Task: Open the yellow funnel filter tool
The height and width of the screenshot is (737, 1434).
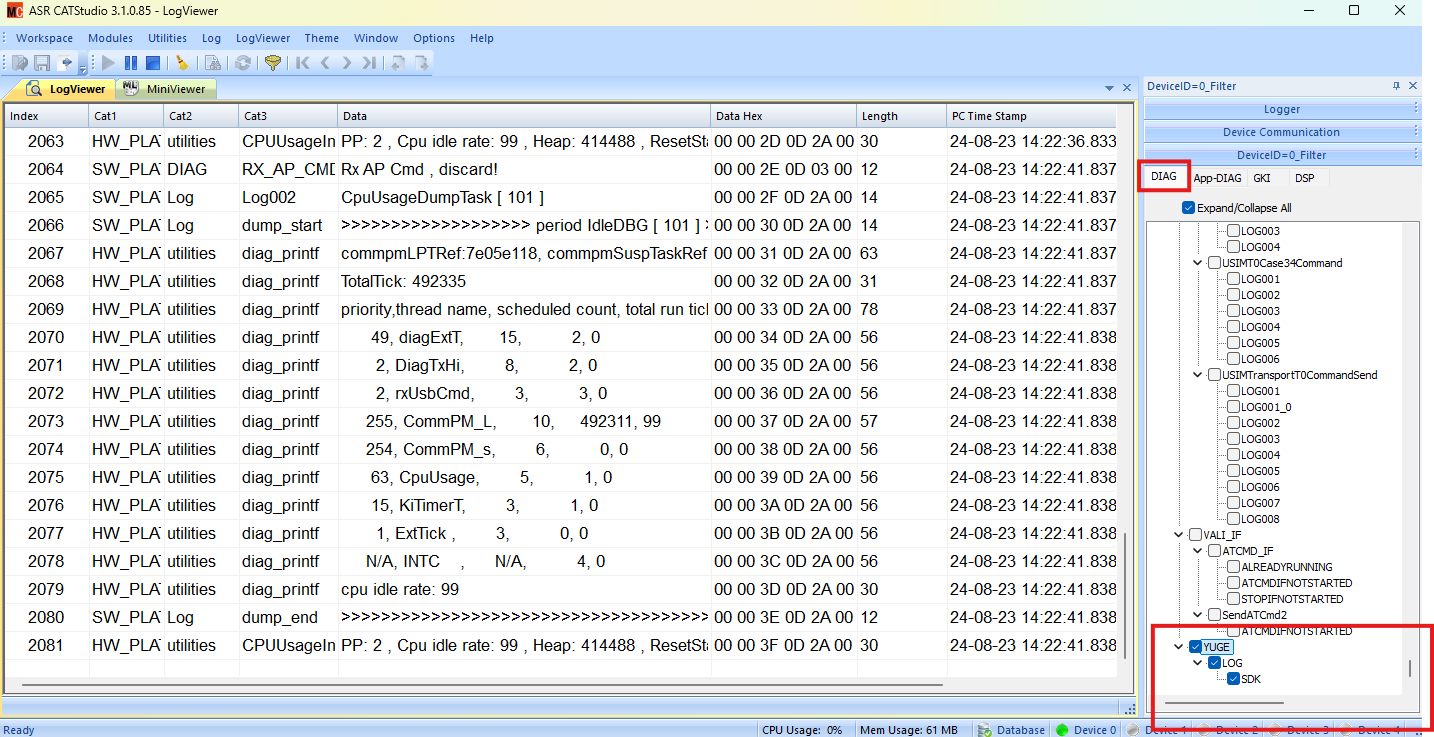Action: (x=272, y=63)
